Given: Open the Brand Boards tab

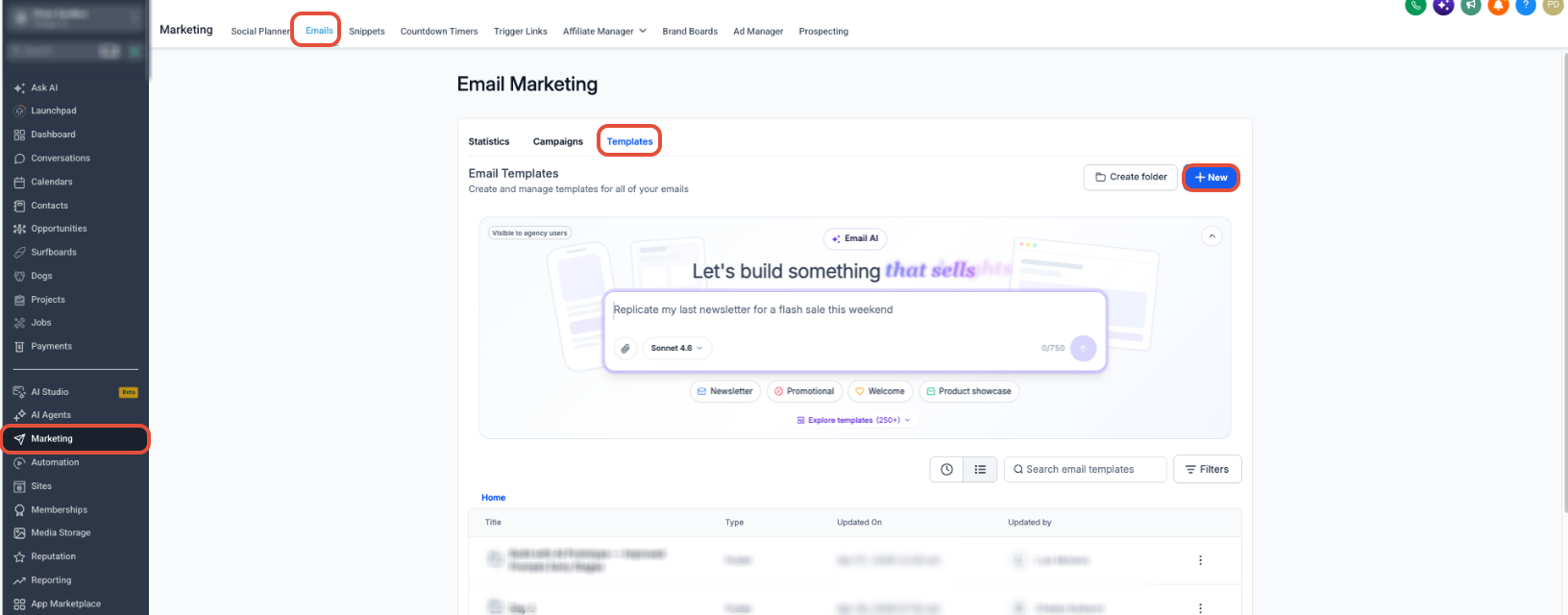Looking at the screenshot, I should (x=690, y=31).
